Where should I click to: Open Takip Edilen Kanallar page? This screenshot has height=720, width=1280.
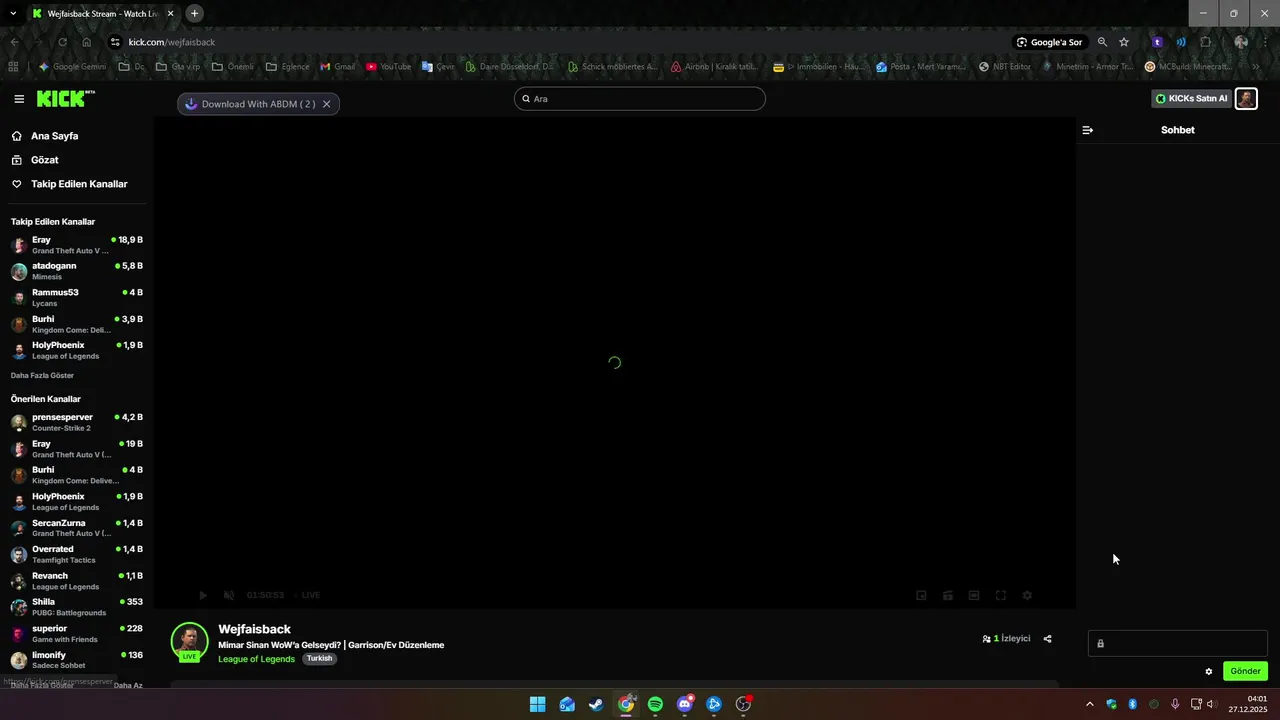click(x=79, y=184)
